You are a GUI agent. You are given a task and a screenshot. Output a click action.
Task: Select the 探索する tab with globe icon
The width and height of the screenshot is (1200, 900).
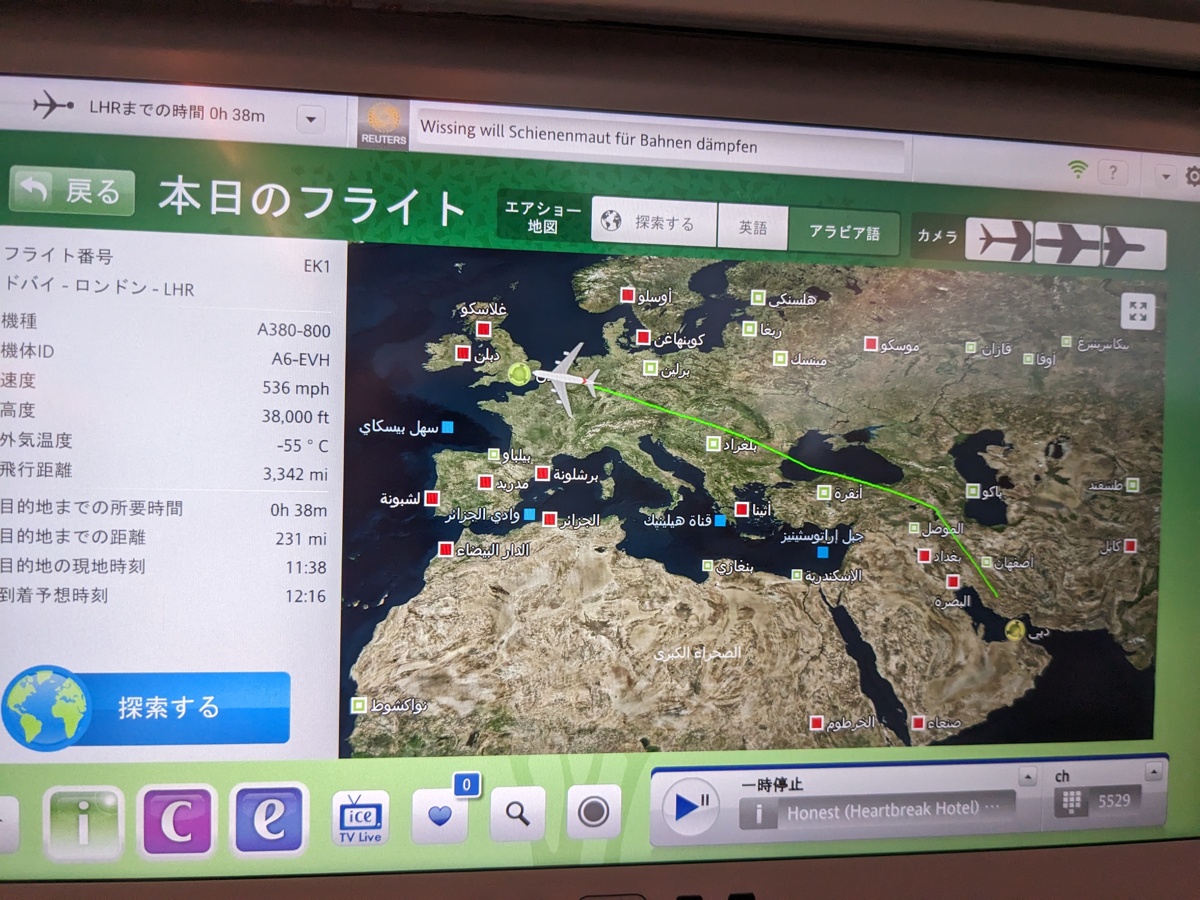coord(654,223)
